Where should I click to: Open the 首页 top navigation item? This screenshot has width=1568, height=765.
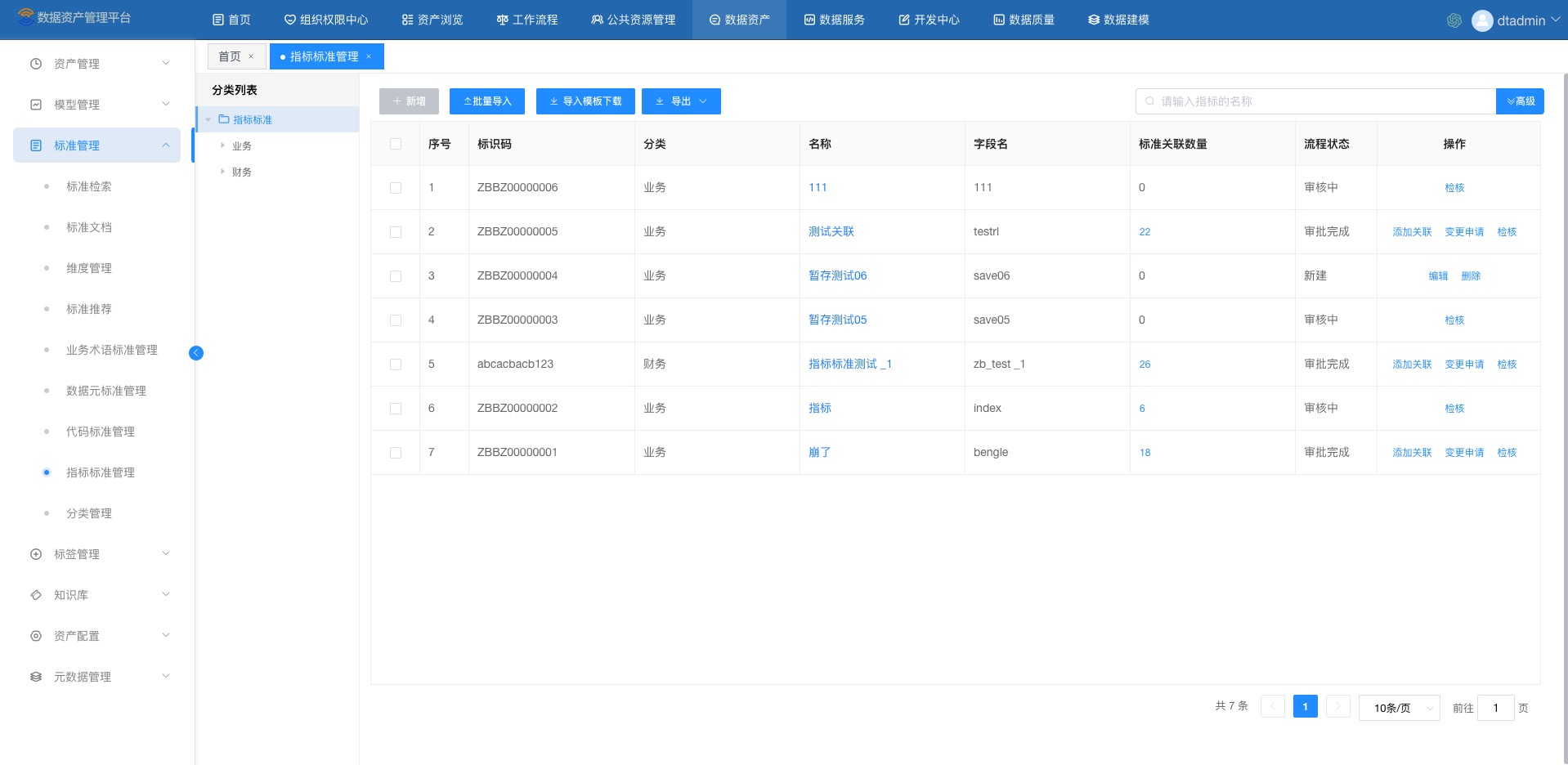[231, 20]
